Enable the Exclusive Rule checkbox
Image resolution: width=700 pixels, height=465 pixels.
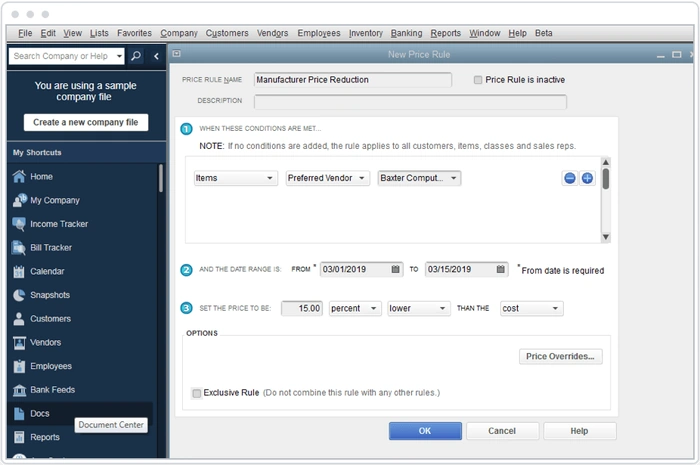tap(196, 393)
